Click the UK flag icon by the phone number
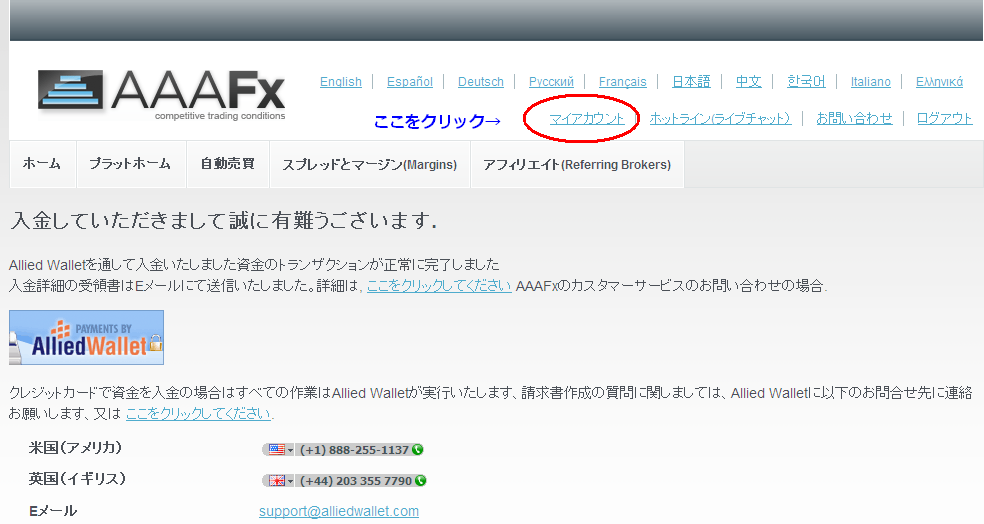 point(276,481)
